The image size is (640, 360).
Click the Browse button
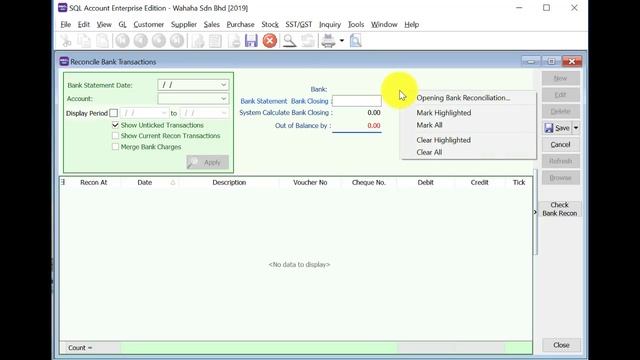pos(560,178)
